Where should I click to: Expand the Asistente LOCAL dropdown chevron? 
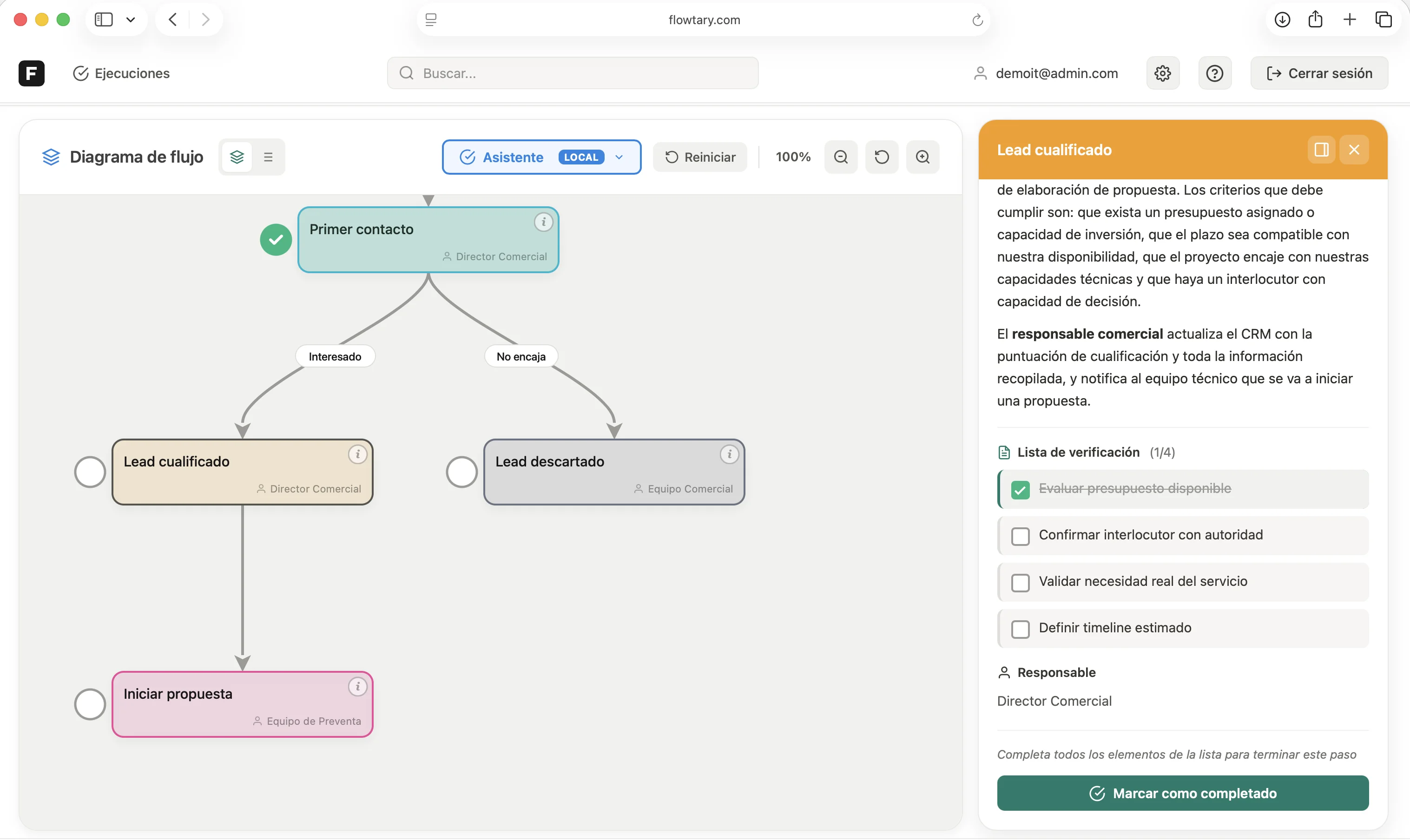click(619, 157)
